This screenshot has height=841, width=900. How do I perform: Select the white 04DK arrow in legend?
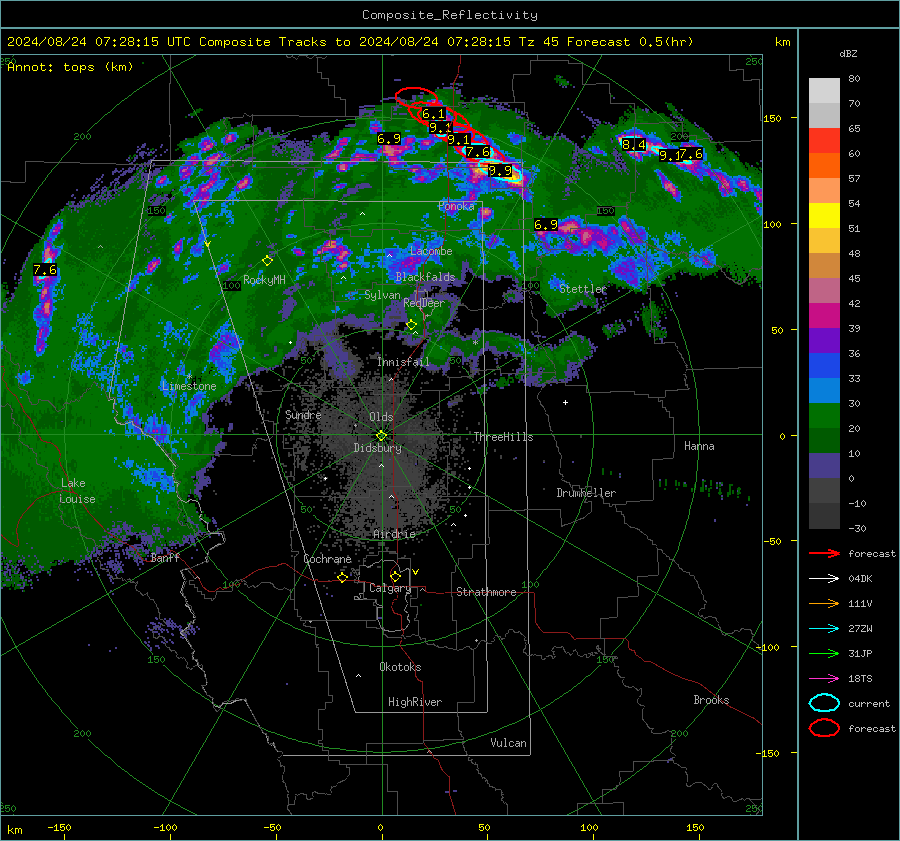[x=824, y=579]
